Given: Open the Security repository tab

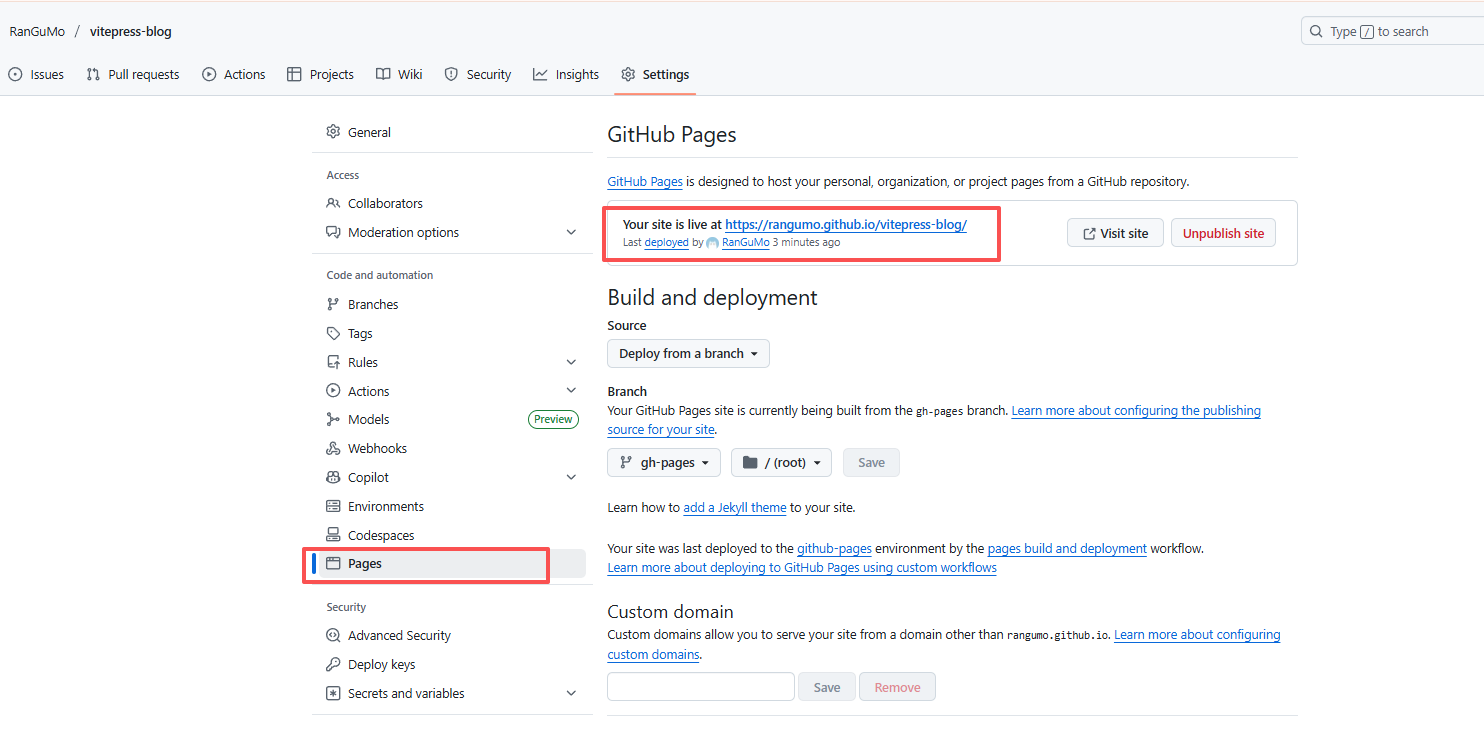Looking at the screenshot, I should [478, 74].
